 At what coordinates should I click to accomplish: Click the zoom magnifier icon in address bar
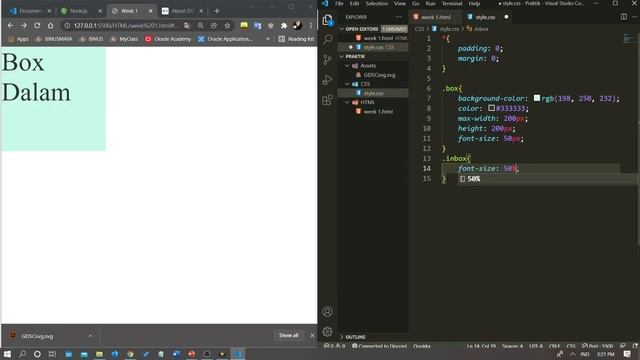[x=200, y=25]
